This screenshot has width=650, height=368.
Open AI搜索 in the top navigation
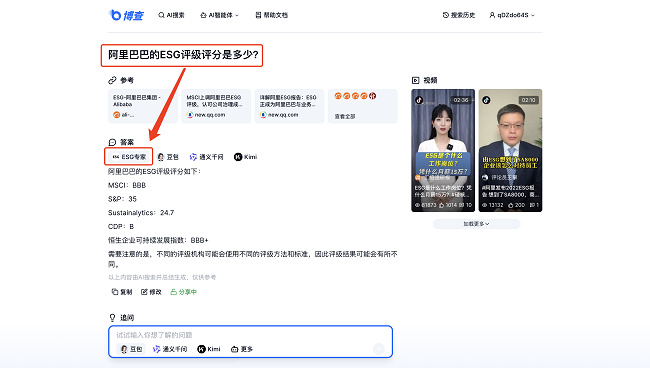pos(171,15)
